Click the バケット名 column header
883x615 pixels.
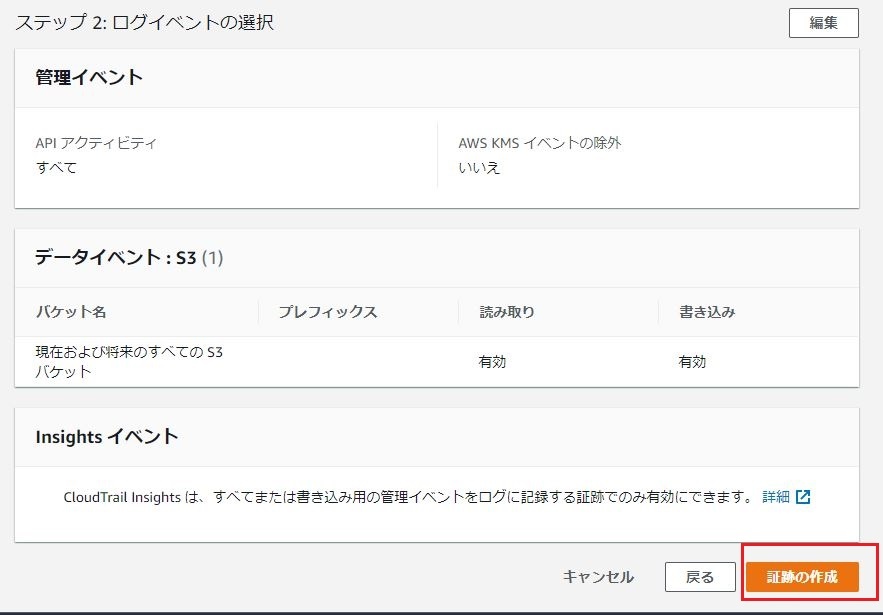tap(71, 312)
